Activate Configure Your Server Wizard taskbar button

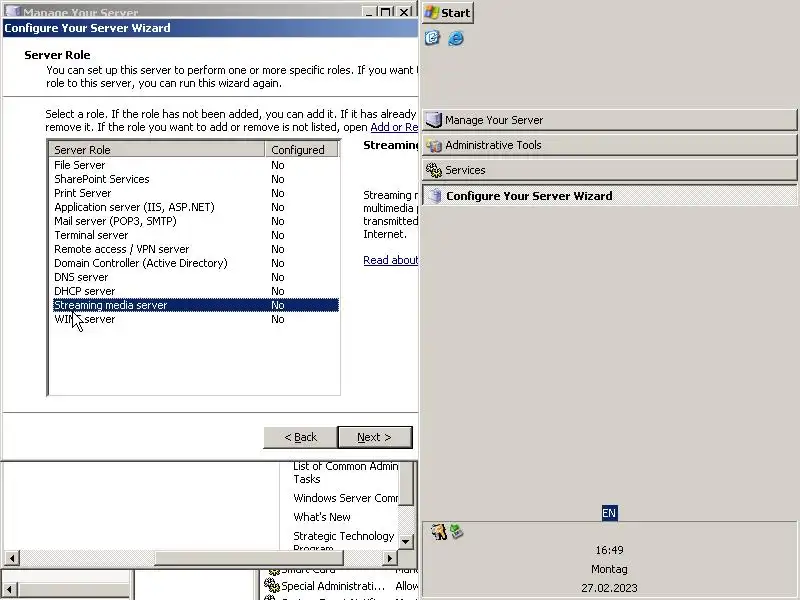609,195
